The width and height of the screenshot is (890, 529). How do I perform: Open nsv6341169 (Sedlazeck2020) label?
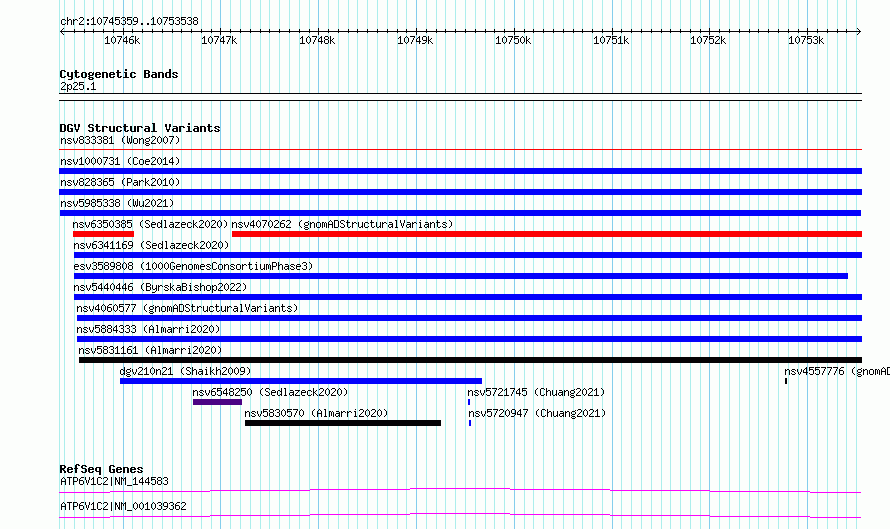[x=151, y=245]
